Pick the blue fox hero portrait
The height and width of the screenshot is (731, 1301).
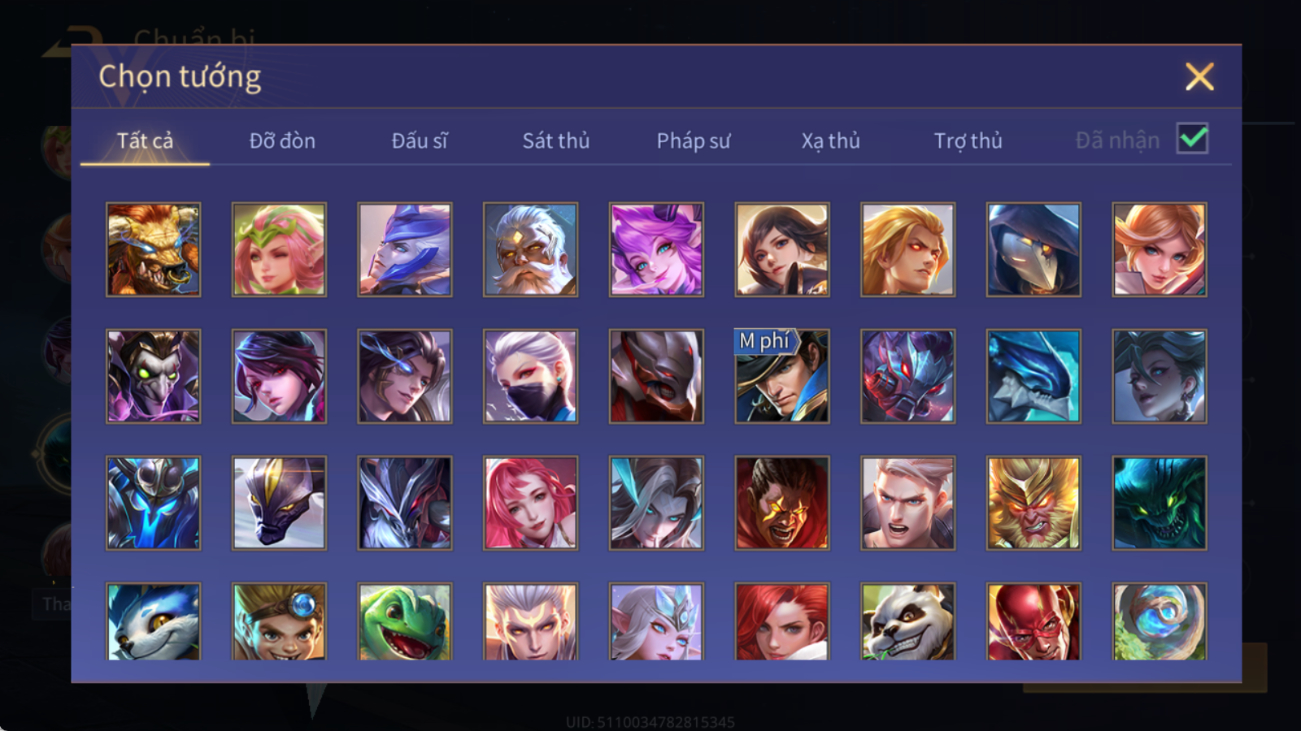153,622
